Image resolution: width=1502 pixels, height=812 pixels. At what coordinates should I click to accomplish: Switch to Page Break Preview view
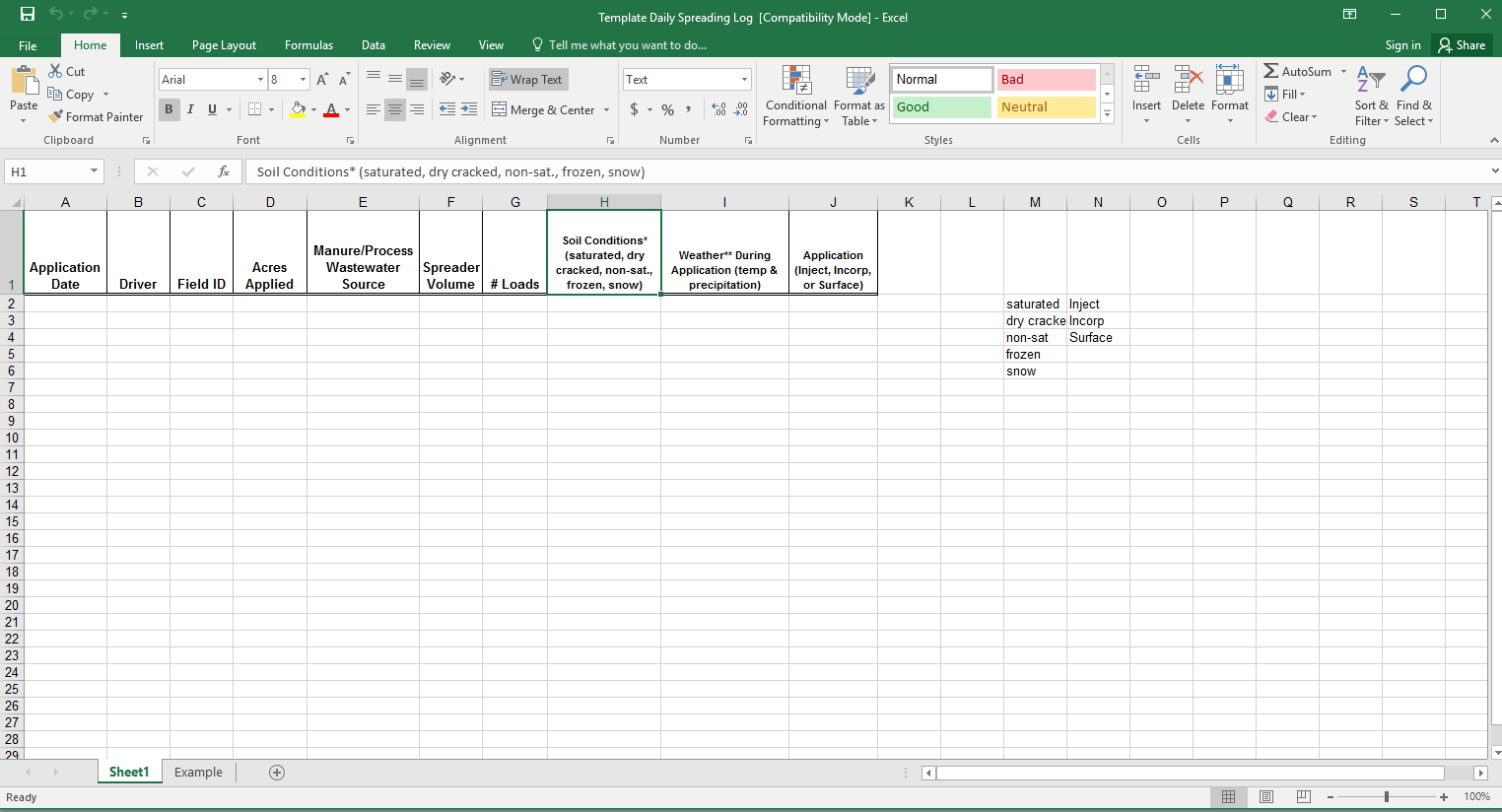click(1303, 796)
